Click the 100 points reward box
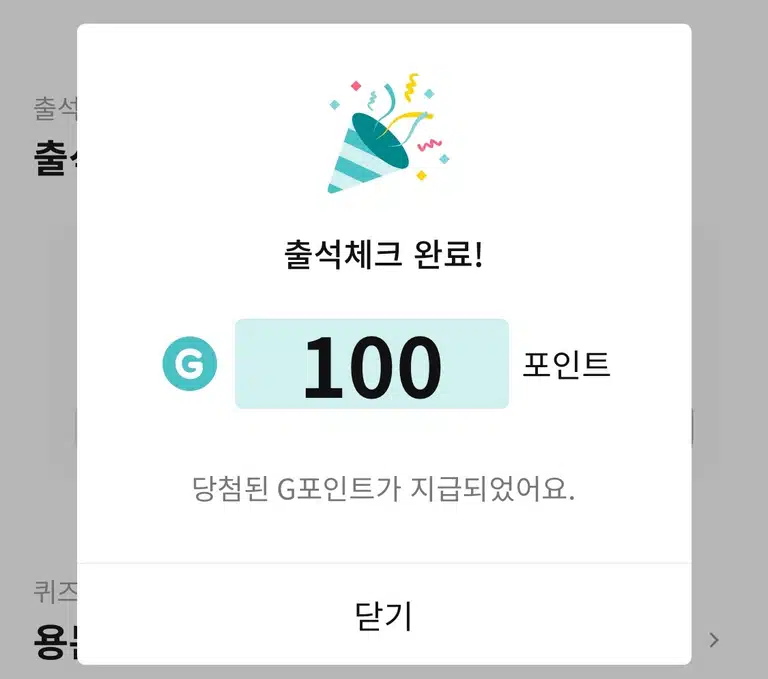Screen dimensions: 768x679 click(372, 364)
